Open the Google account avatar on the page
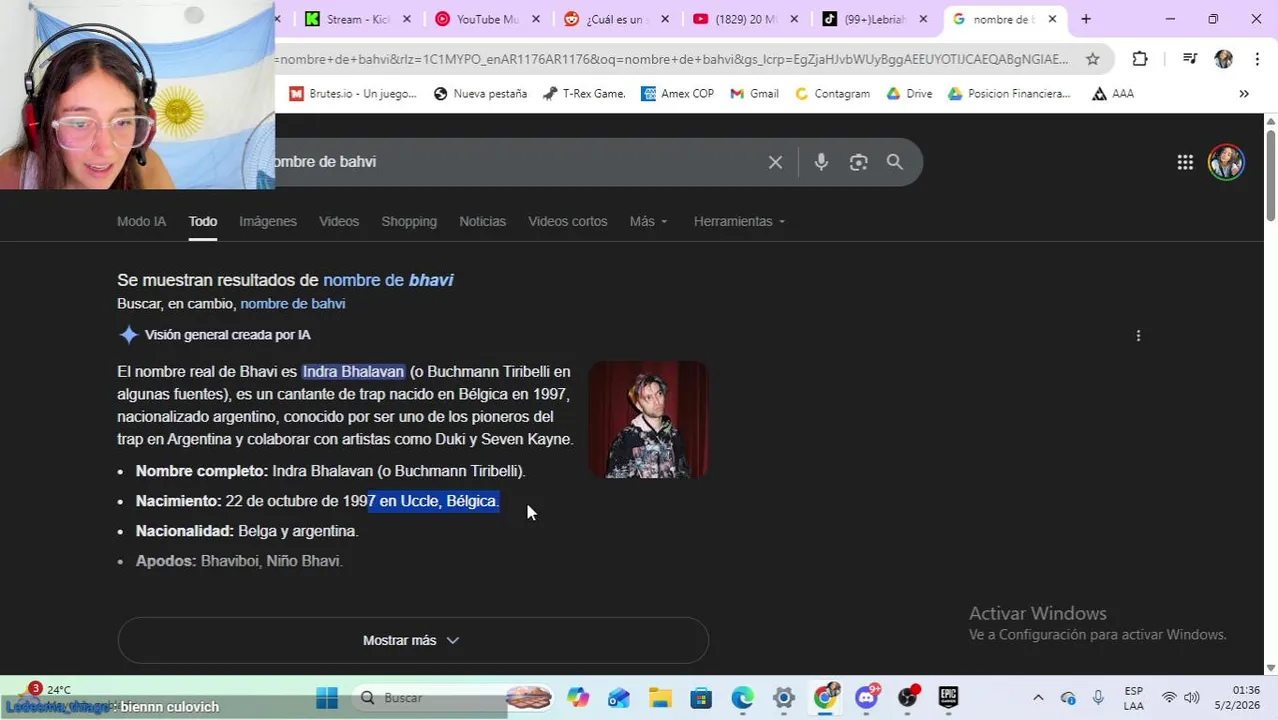The height and width of the screenshot is (720, 1278). (x=1226, y=162)
